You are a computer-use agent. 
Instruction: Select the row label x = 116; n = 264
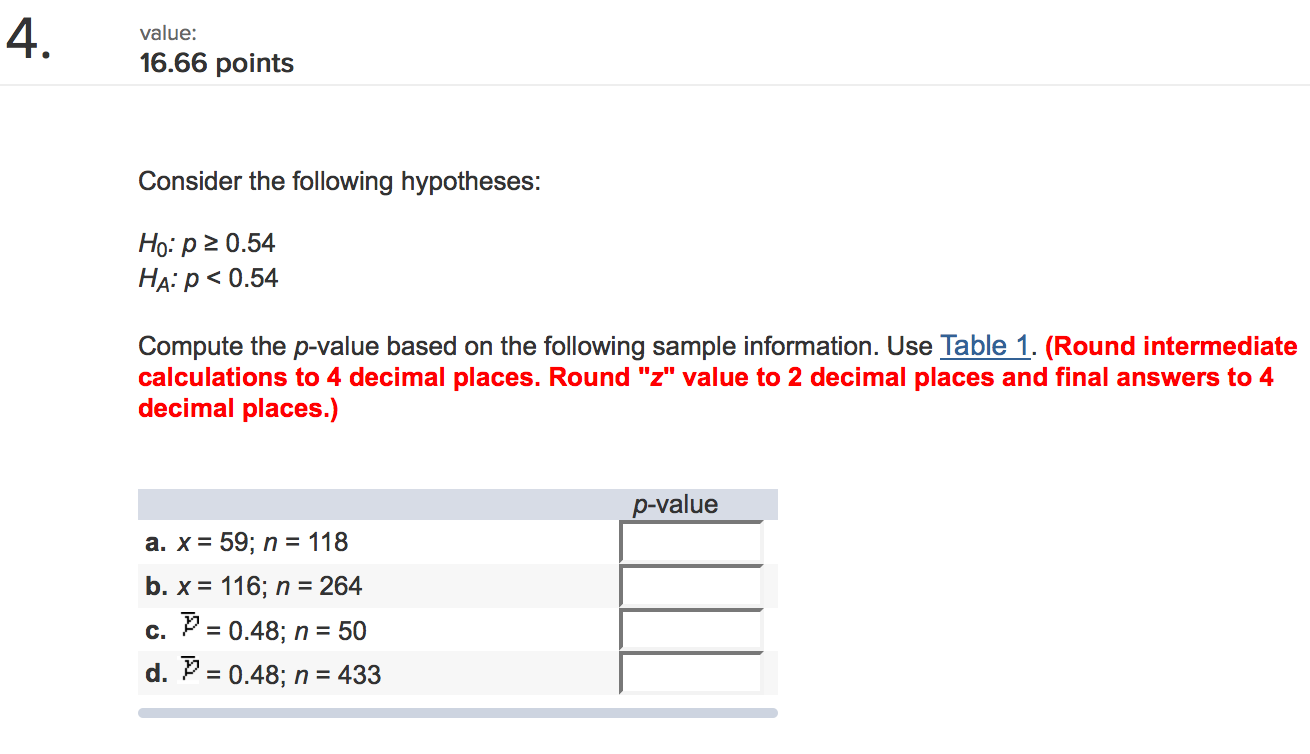click(x=253, y=586)
